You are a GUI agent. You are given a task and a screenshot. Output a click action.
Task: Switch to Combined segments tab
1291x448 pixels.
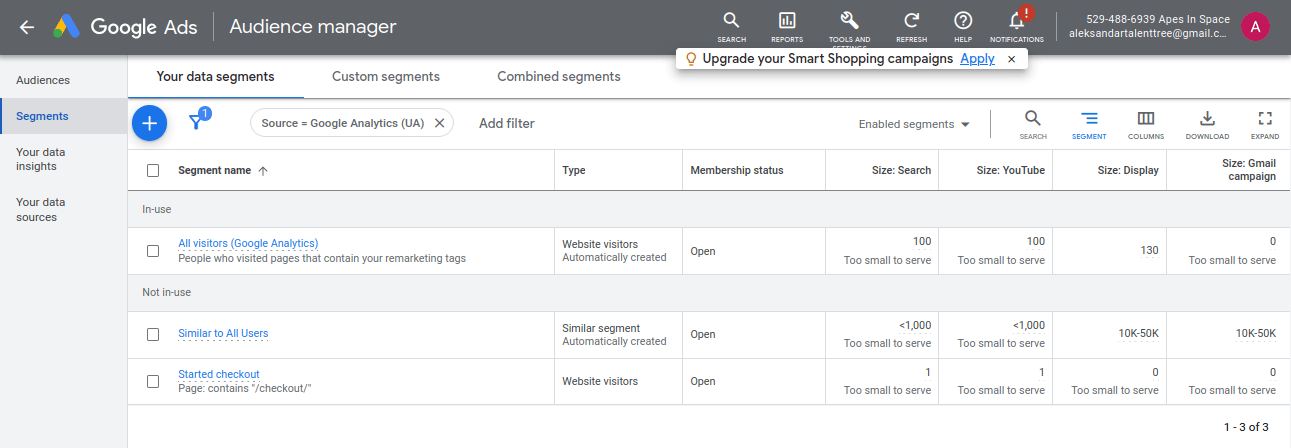[x=559, y=77]
